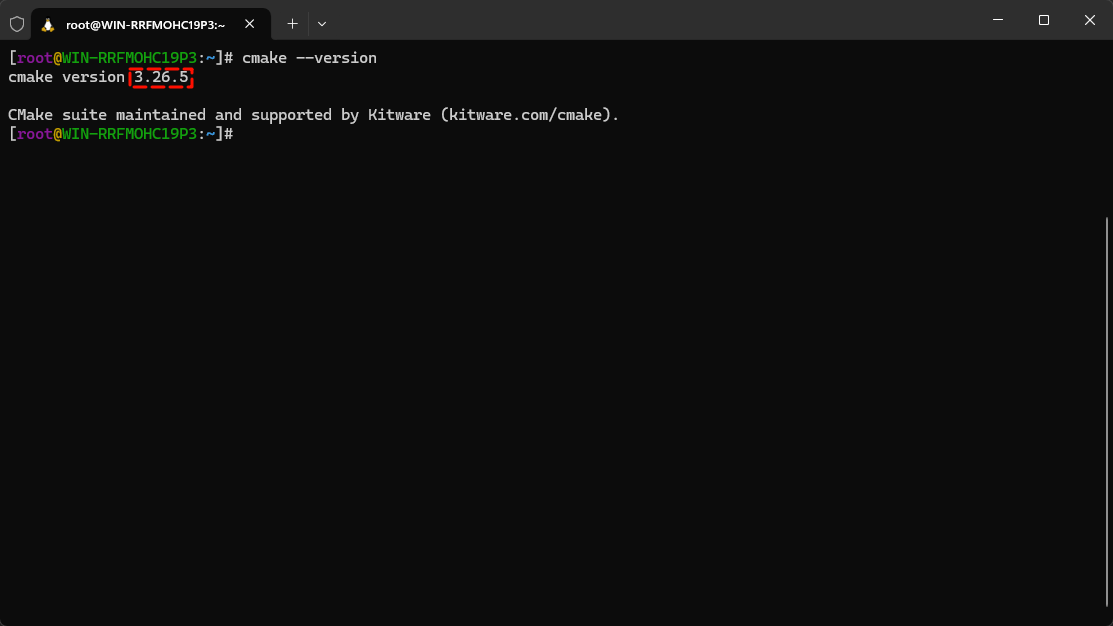
Task: Select the word Kitware in output
Action: 399,114
